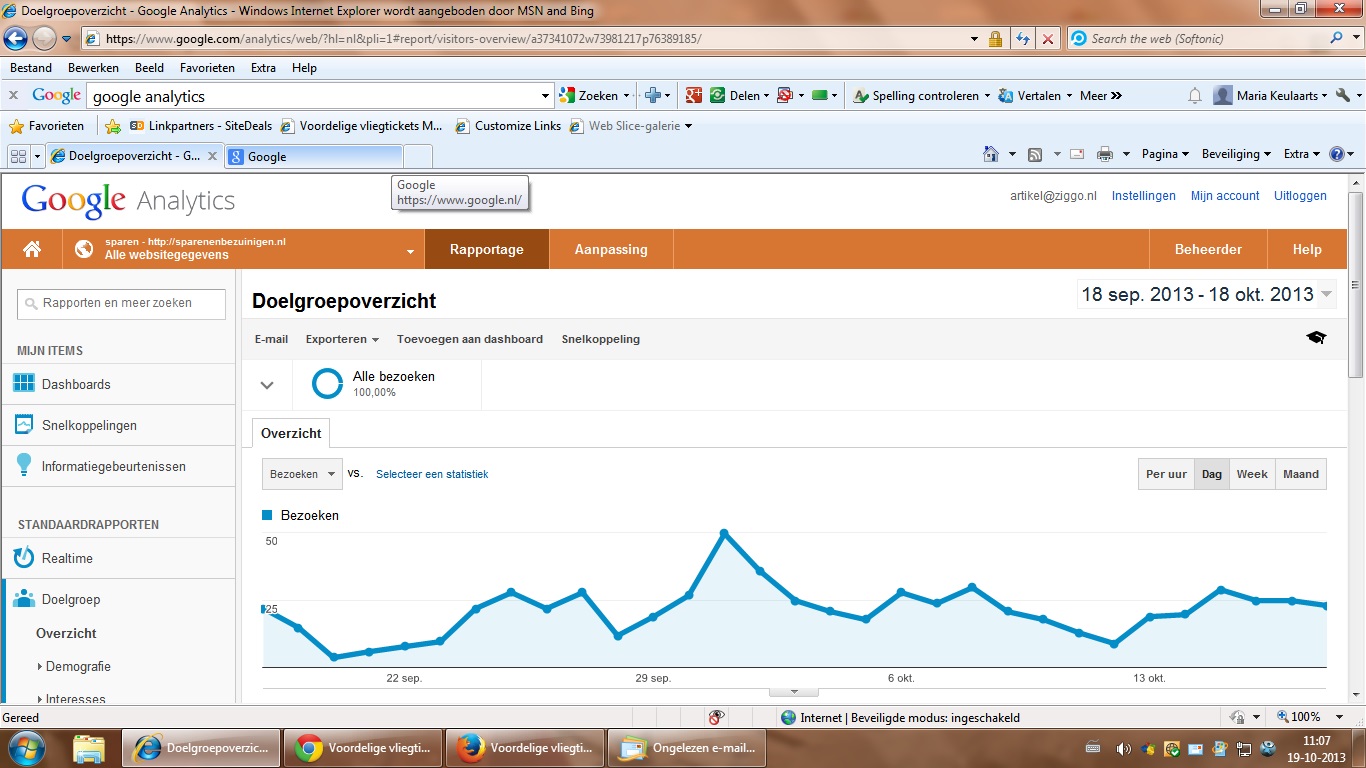
Task: Click the print icon in IE command bar
Action: click(x=1105, y=154)
